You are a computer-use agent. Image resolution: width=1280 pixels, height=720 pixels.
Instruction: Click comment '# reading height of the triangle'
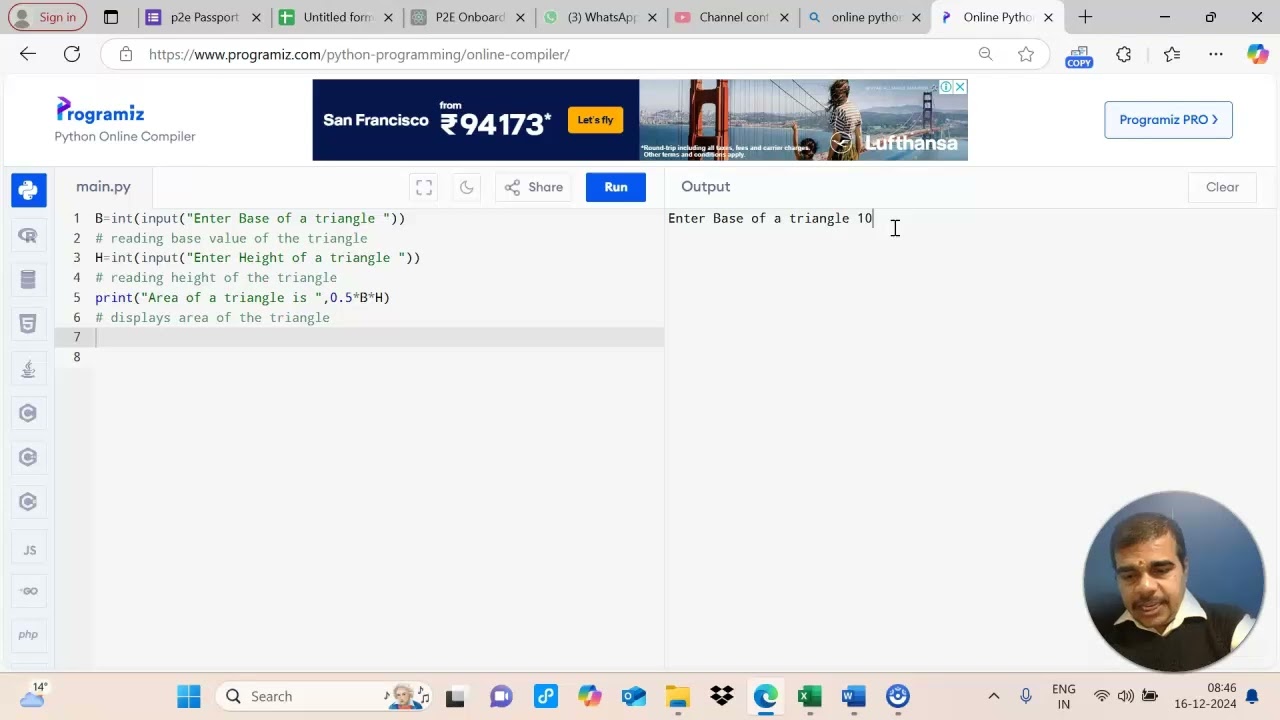[216, 277]
